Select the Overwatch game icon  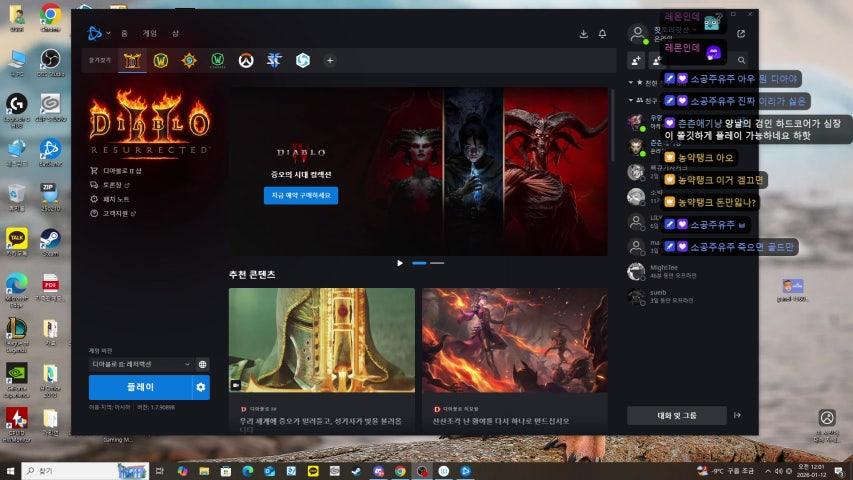pyautogui.click(x=245, y=60)
